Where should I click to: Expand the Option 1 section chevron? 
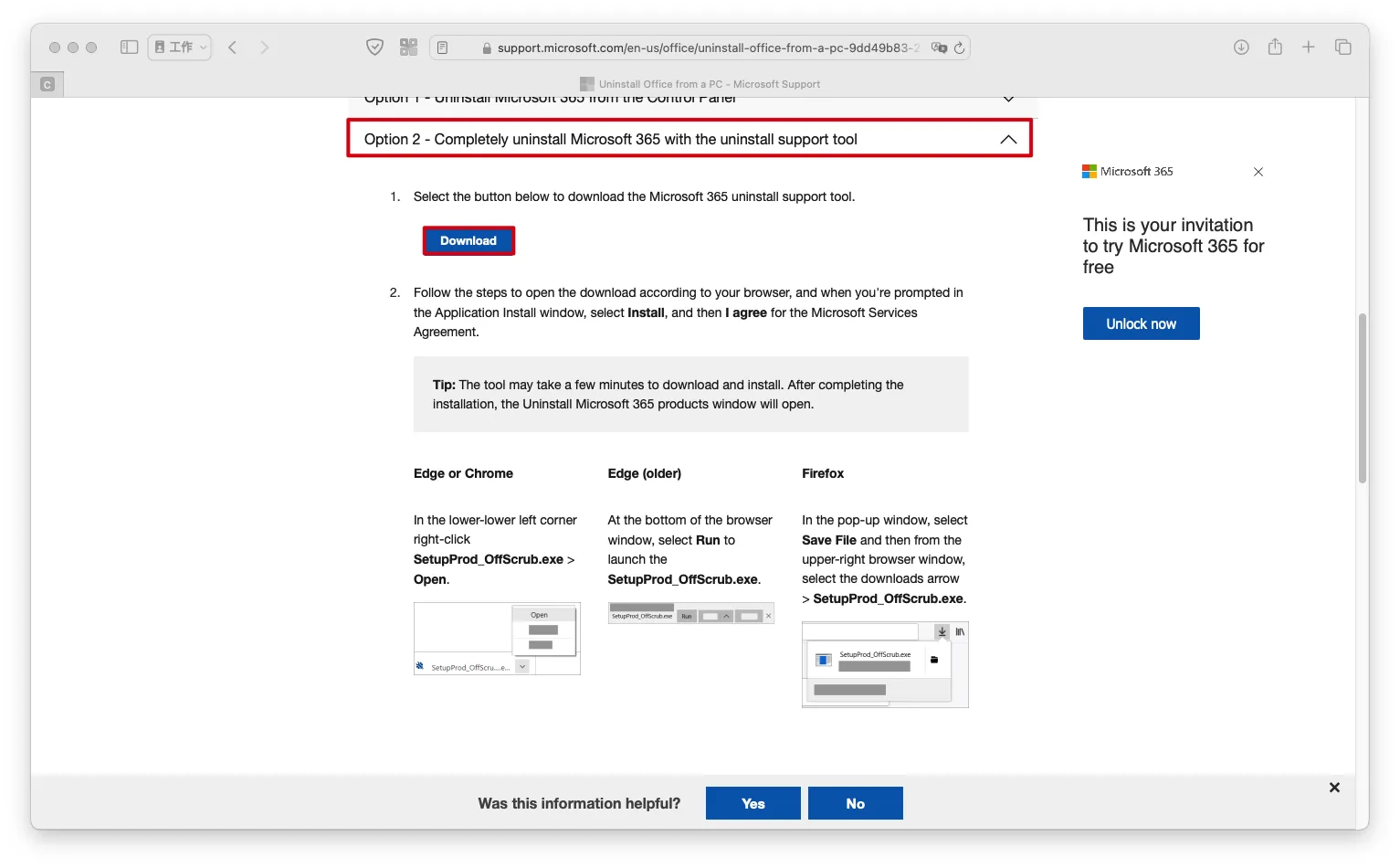tap(1009, 99)
